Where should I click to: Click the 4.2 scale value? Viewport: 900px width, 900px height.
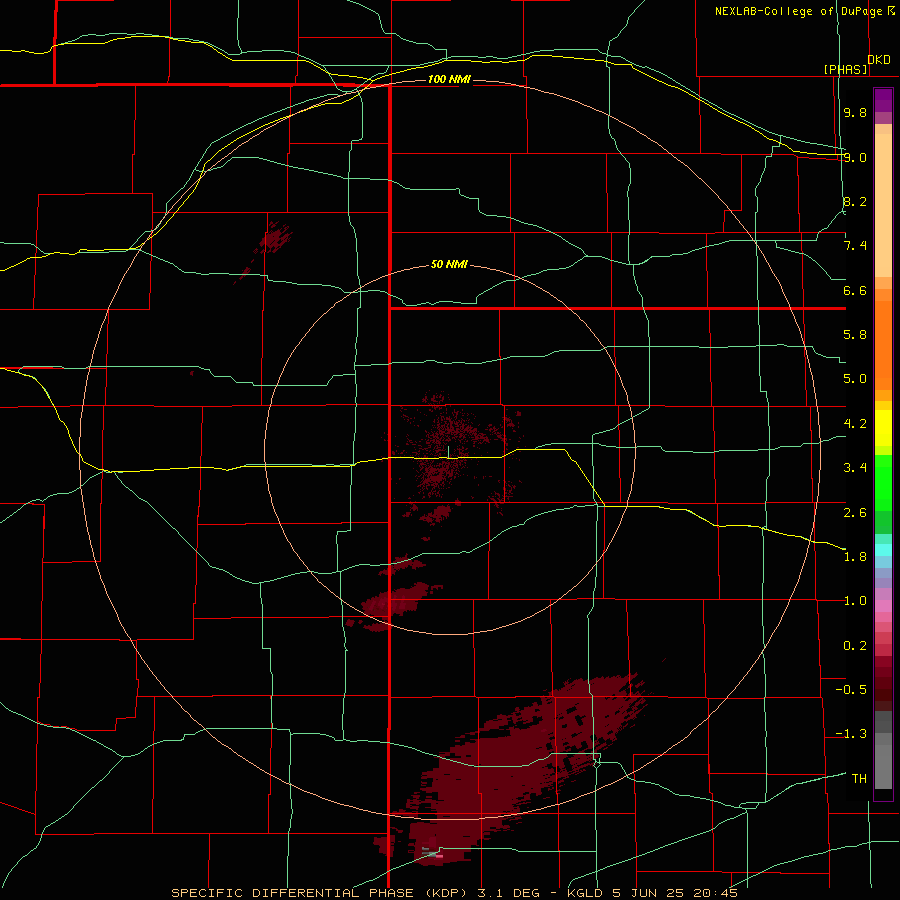point(855,424)
